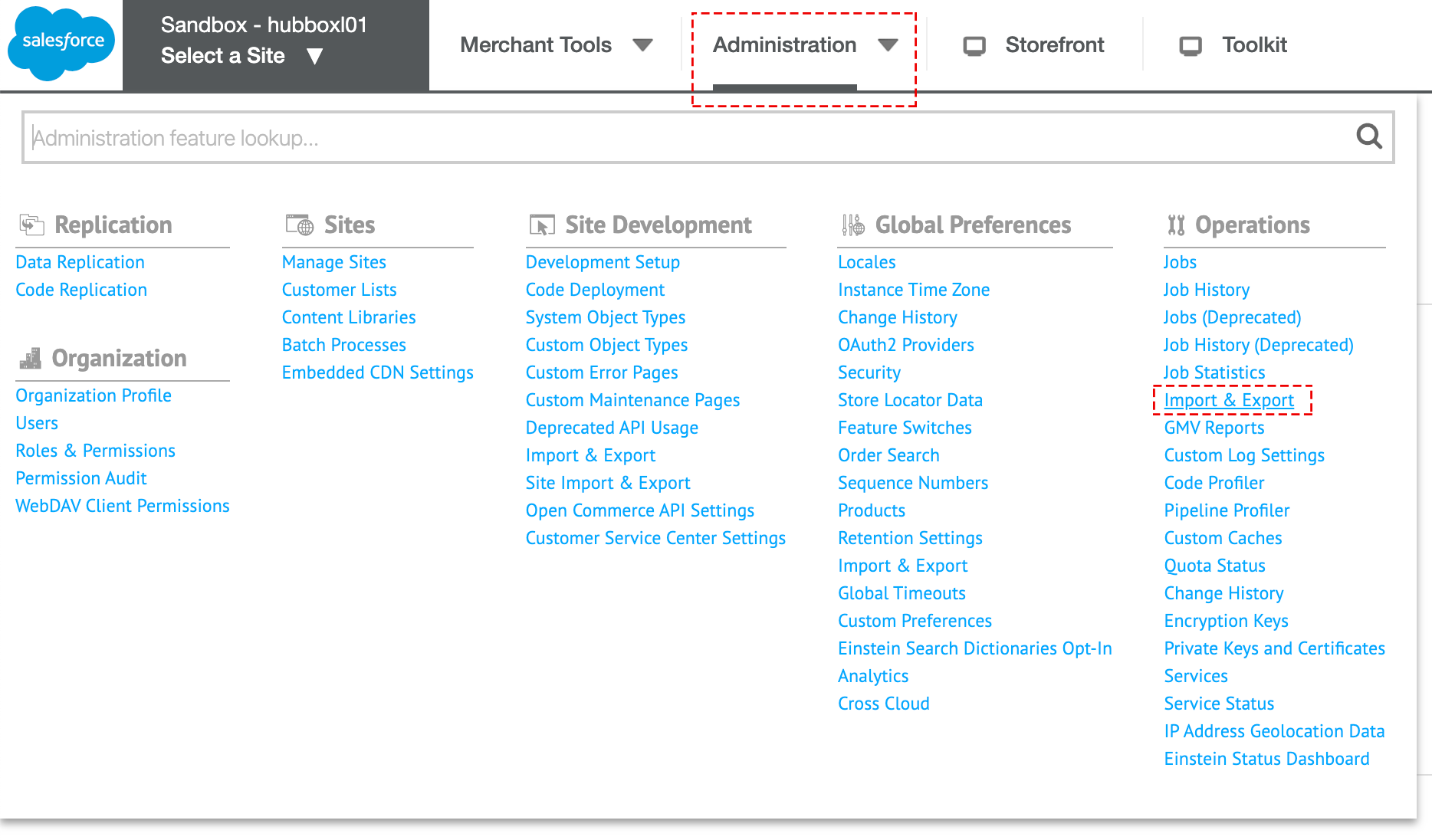Click the Organization building icon
Screen dimensions: 1432x840
(x=30, y=358)
